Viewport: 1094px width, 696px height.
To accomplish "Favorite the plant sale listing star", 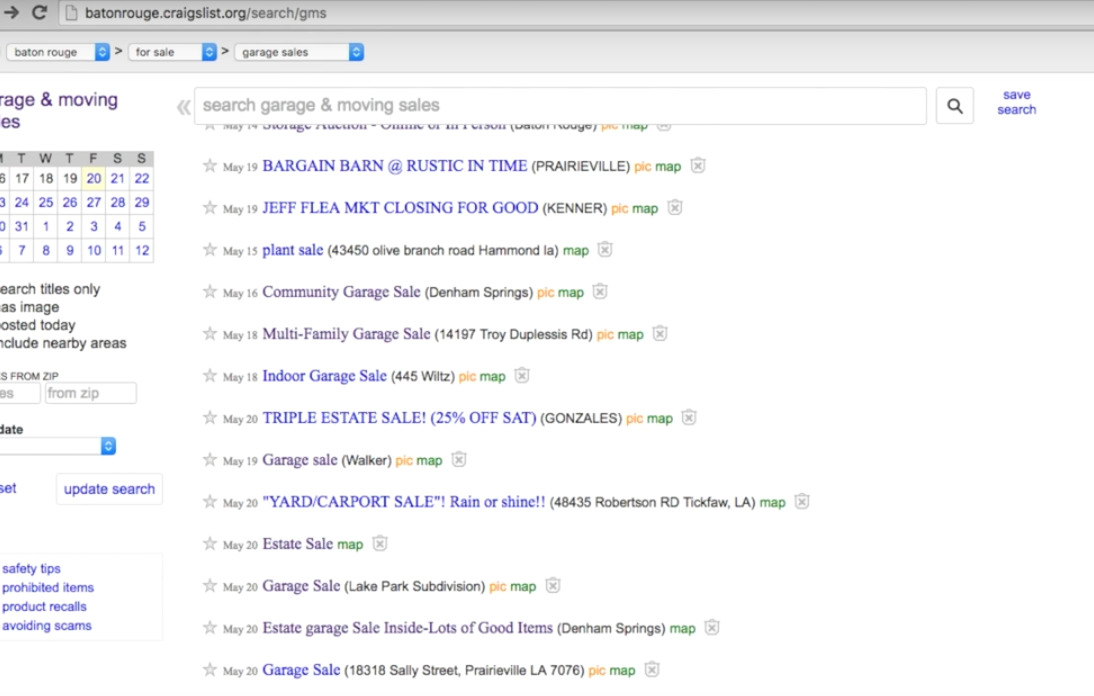I will tap(209, 250).
